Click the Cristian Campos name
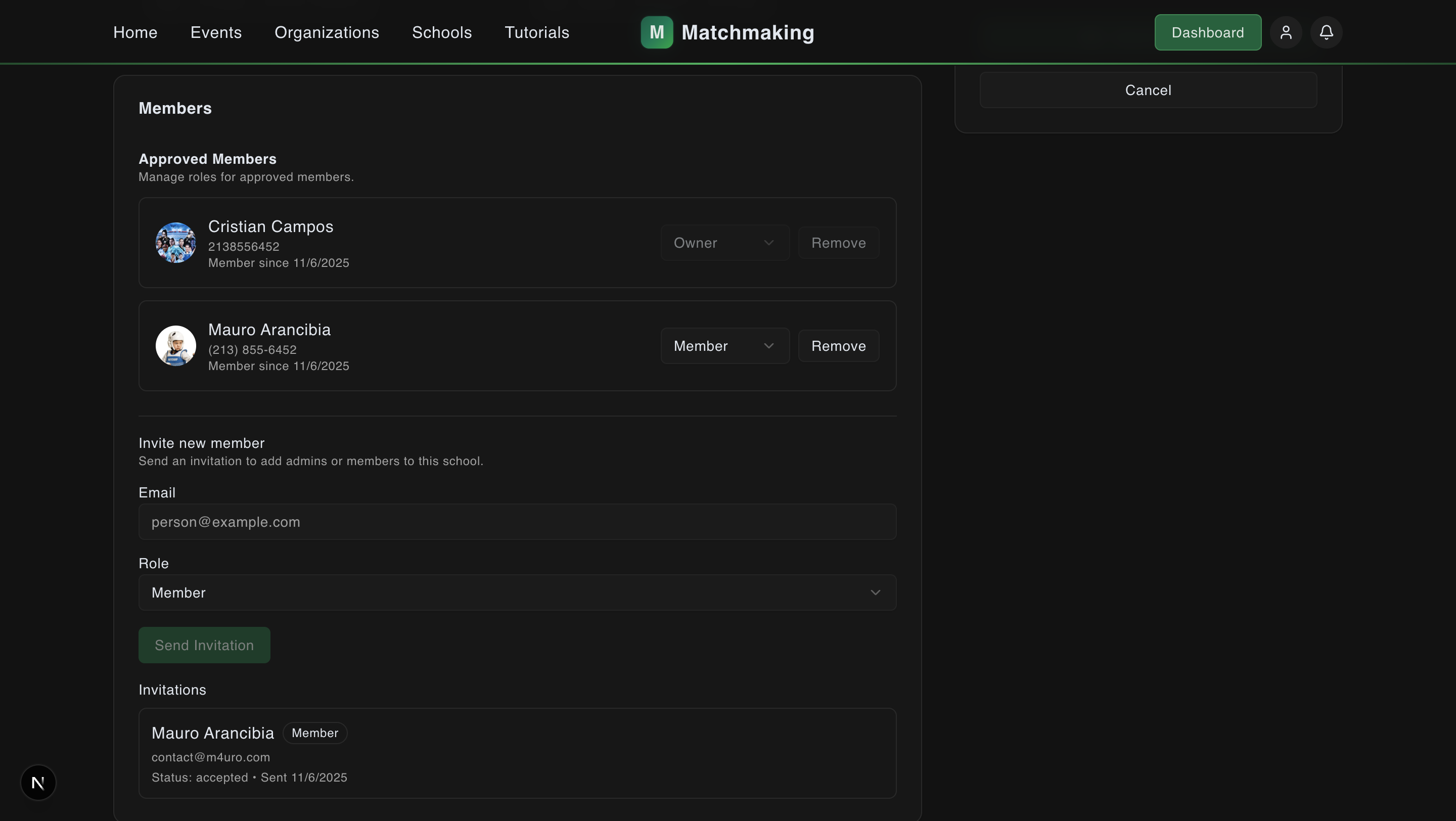 (x=271, y=226)
